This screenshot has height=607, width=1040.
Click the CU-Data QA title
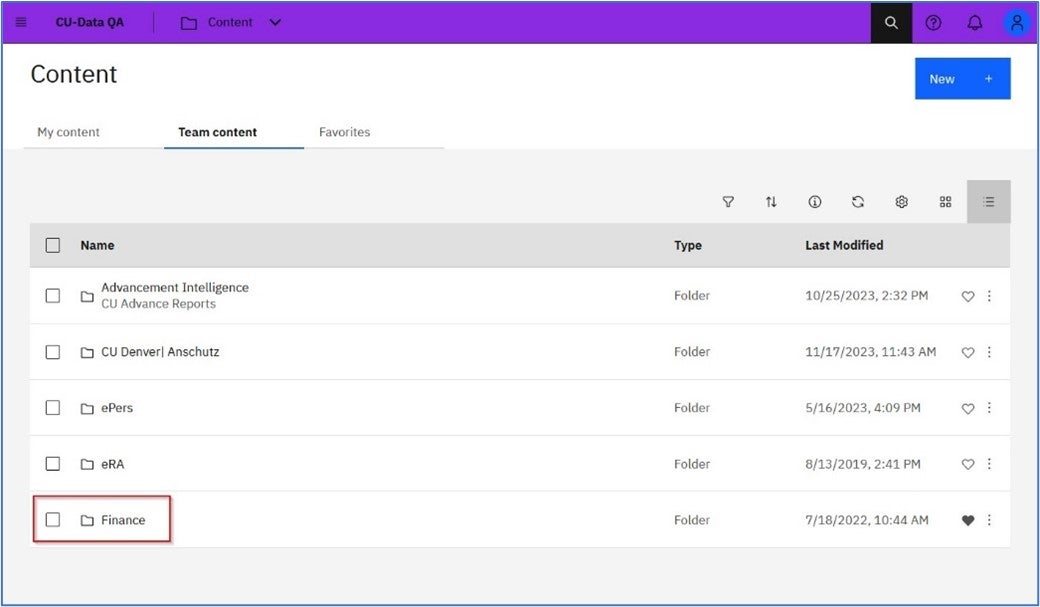[x=90, y=23]
